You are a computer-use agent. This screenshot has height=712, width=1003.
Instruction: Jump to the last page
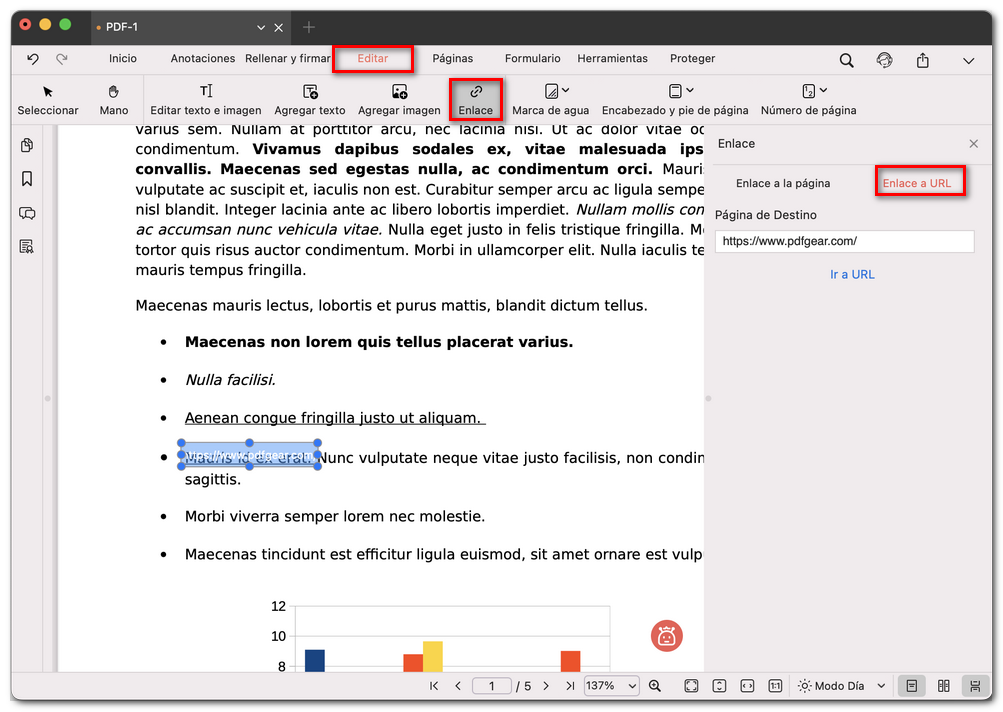pyautogui.click(x=570, y=686)
